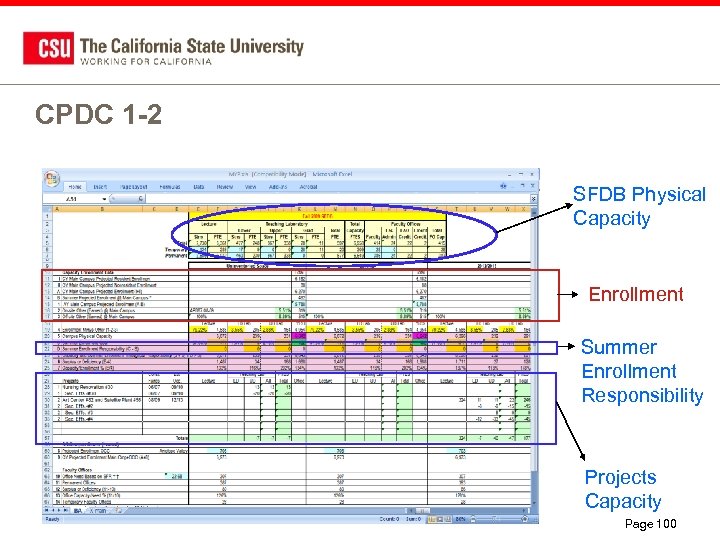Switch to Page Layout view in status bar
Screen dimensions: 720x540
(x=439, y=519)
